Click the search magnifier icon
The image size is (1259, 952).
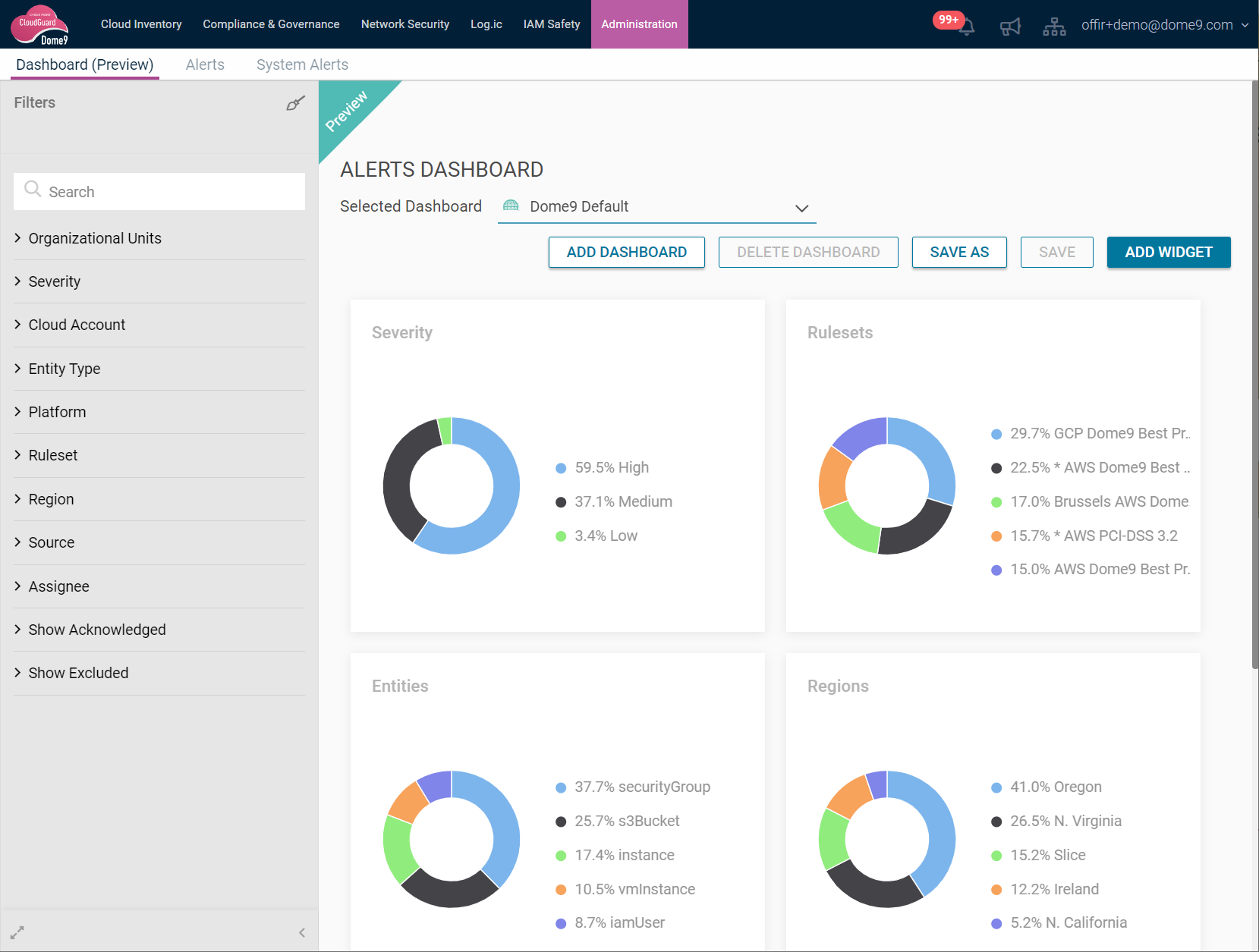tap(33, 189)
